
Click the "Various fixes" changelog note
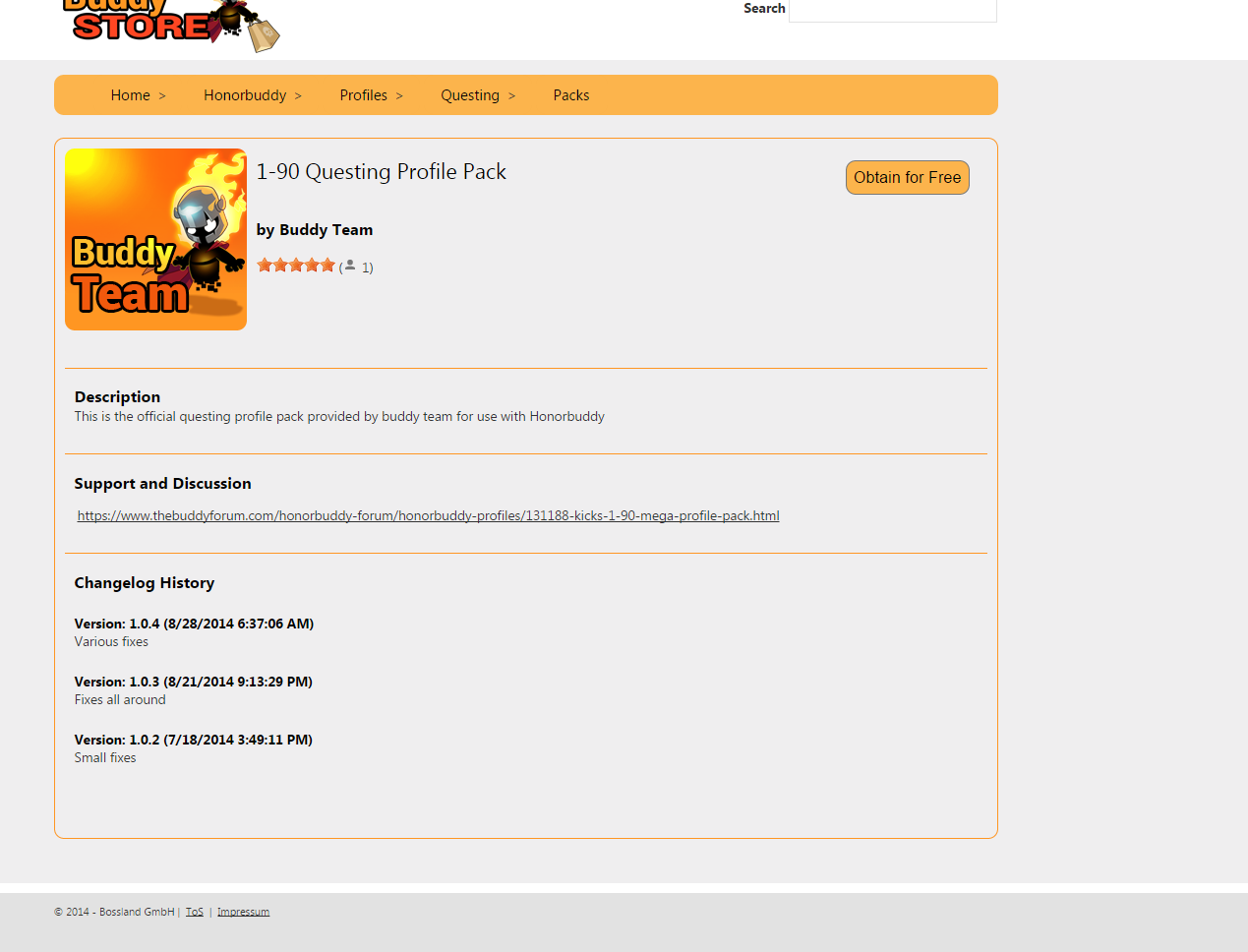111,642
